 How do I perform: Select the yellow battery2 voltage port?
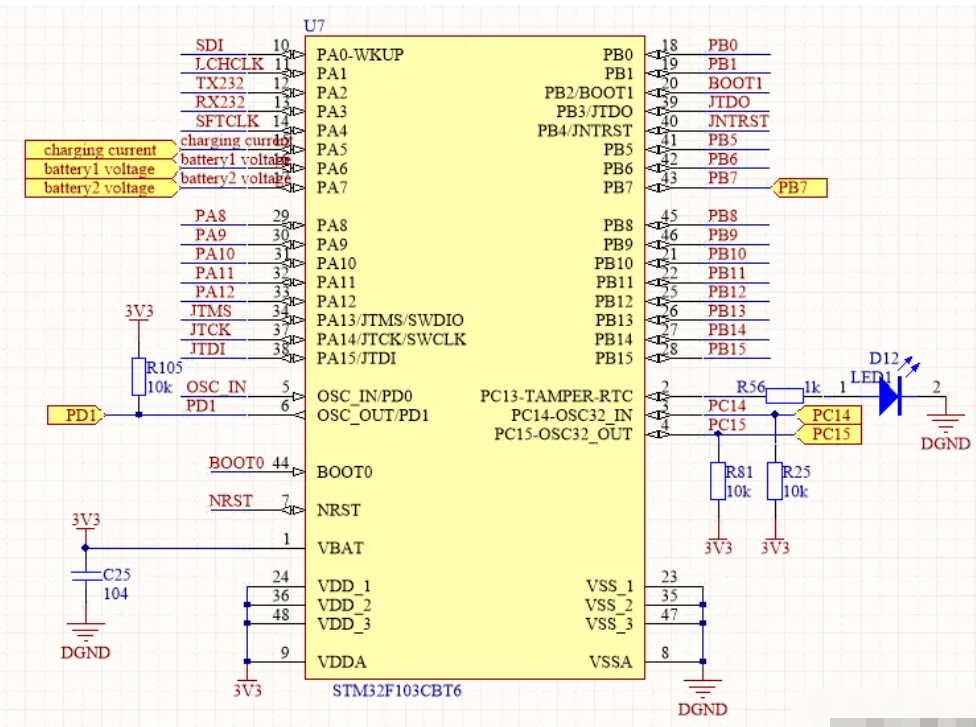[101, 188]
